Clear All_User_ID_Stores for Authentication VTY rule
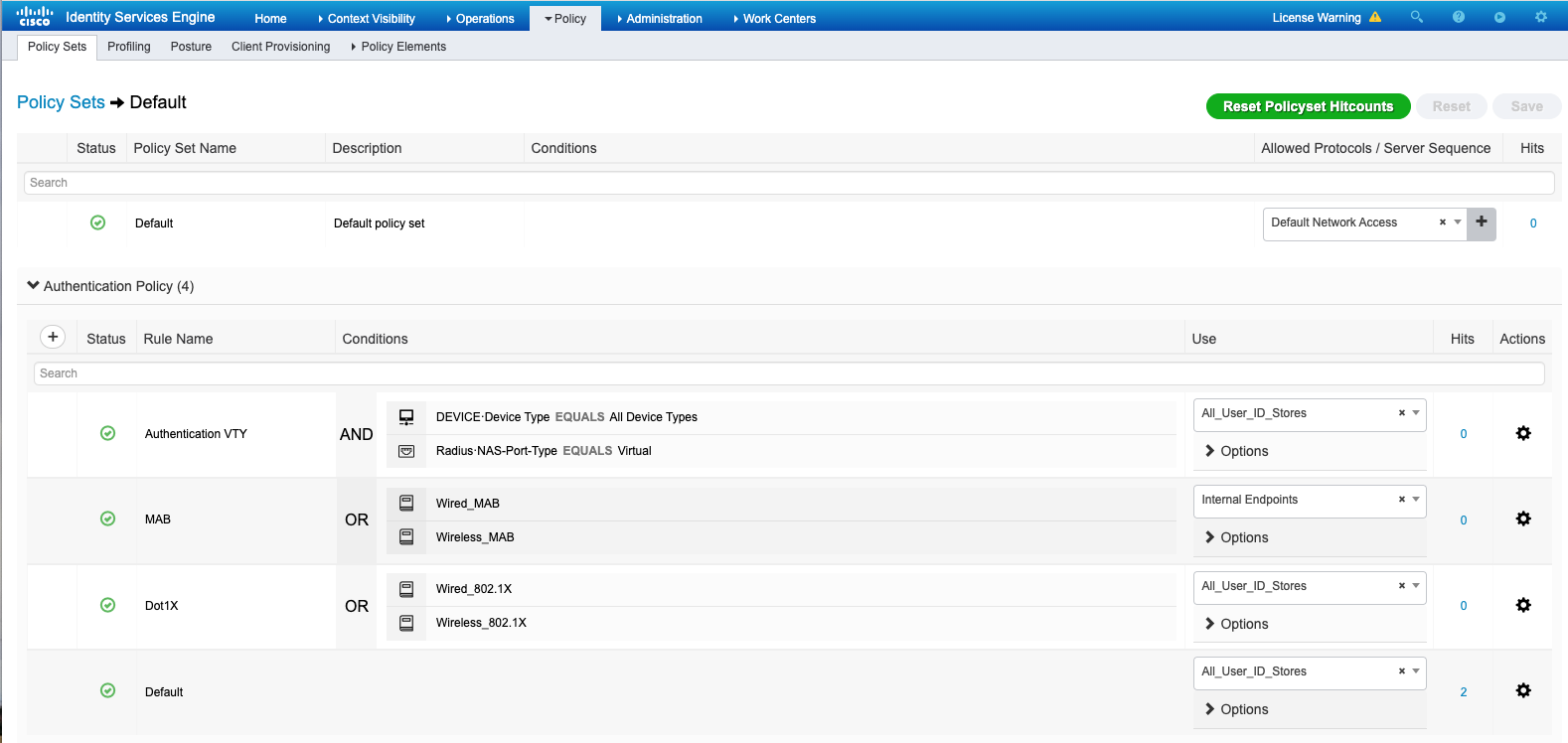 coord(1402,413)
